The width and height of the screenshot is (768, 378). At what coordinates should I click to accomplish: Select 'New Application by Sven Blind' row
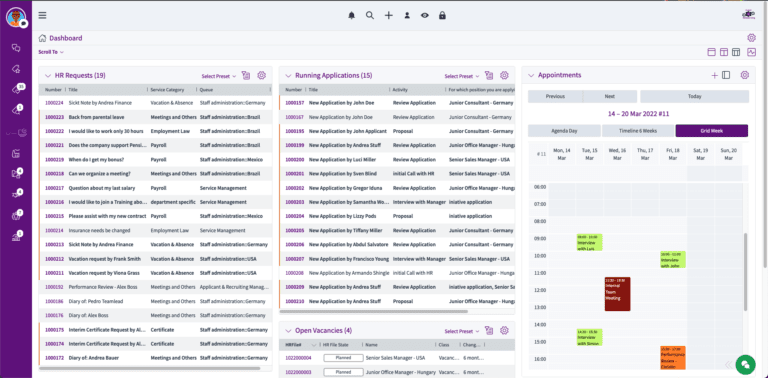point(397,174)
